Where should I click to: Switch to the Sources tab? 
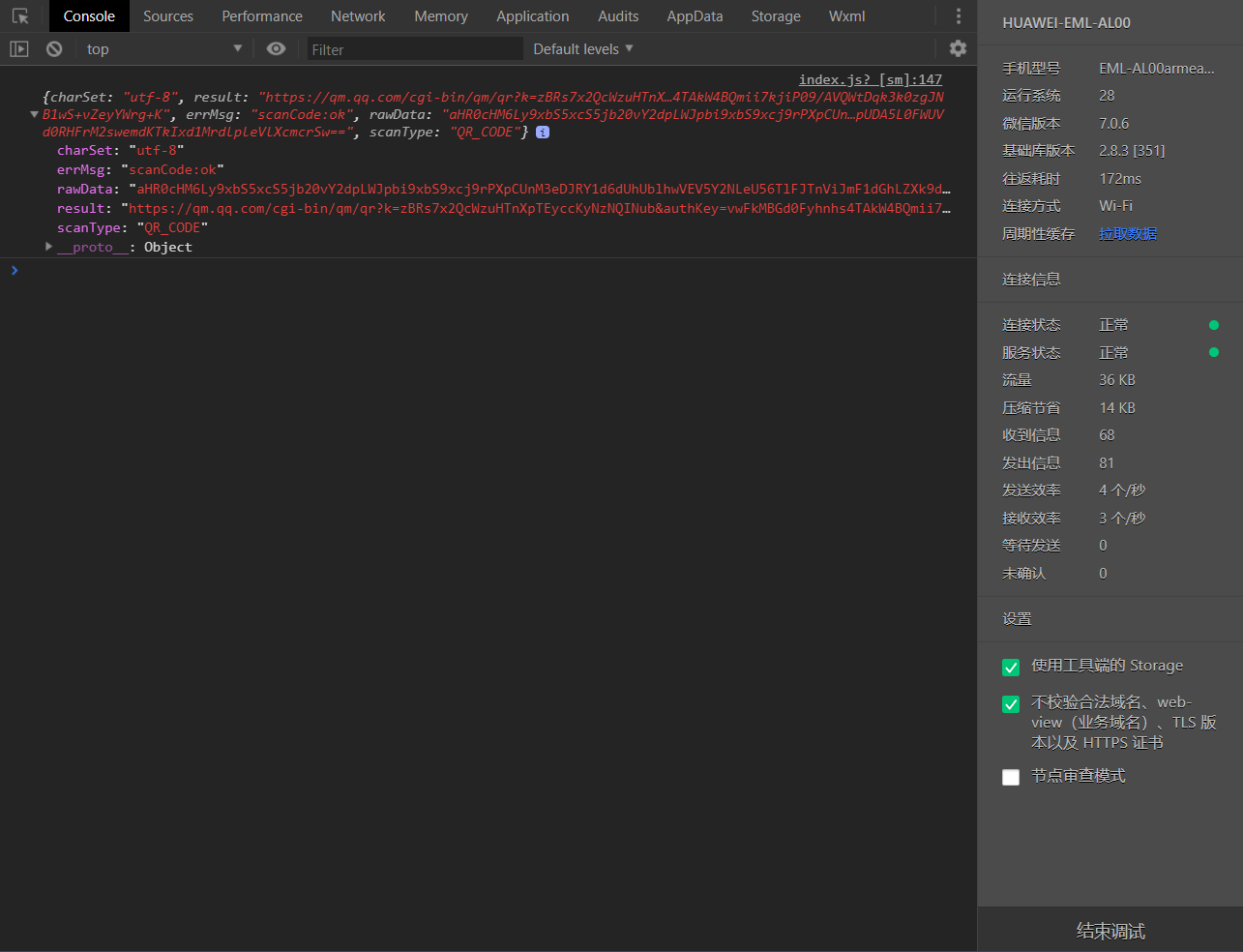(168, 16)
